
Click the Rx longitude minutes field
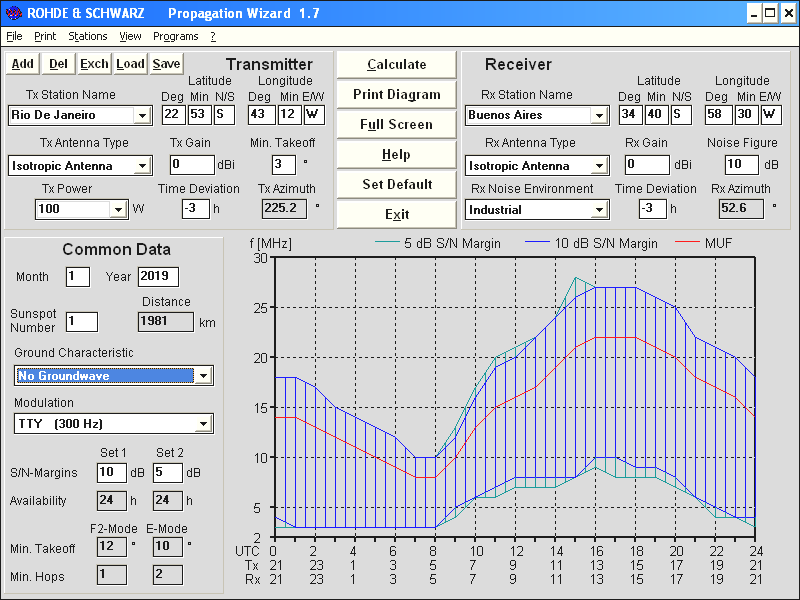point(746,115)
